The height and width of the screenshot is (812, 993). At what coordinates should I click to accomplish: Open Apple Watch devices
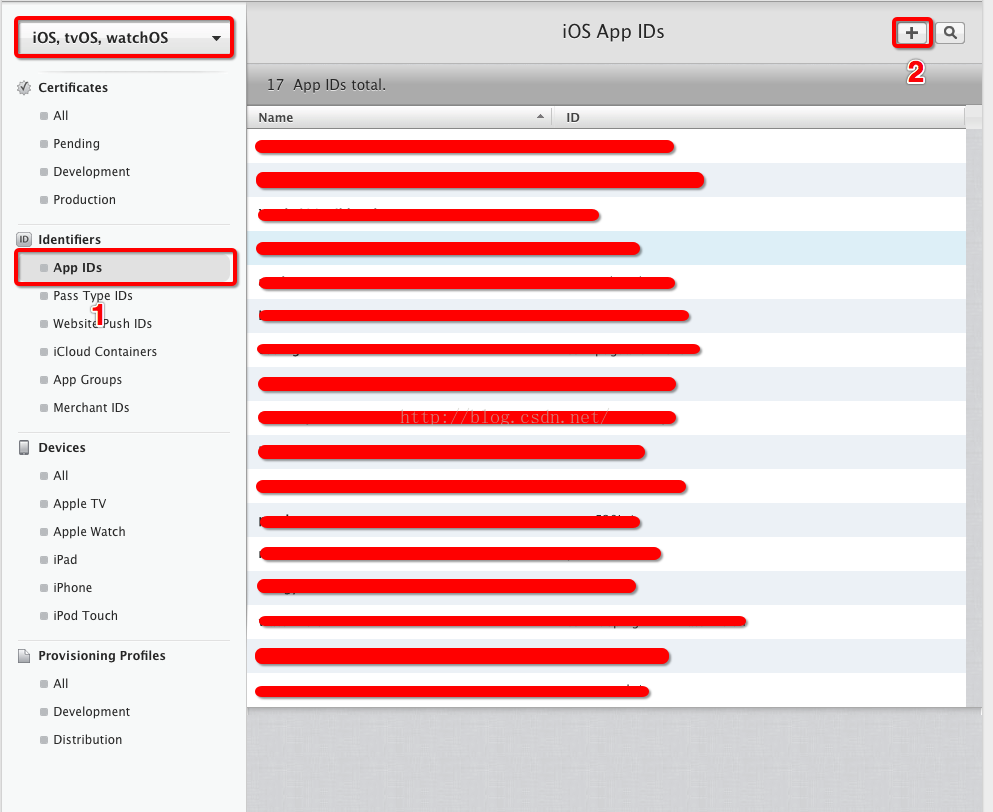coord(89,531)
